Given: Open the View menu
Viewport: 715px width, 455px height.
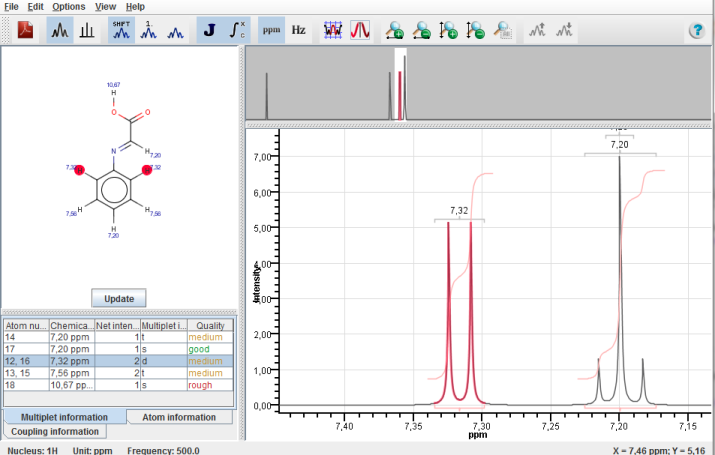Looking at the screenshot, I should click(x=105, y=7).
